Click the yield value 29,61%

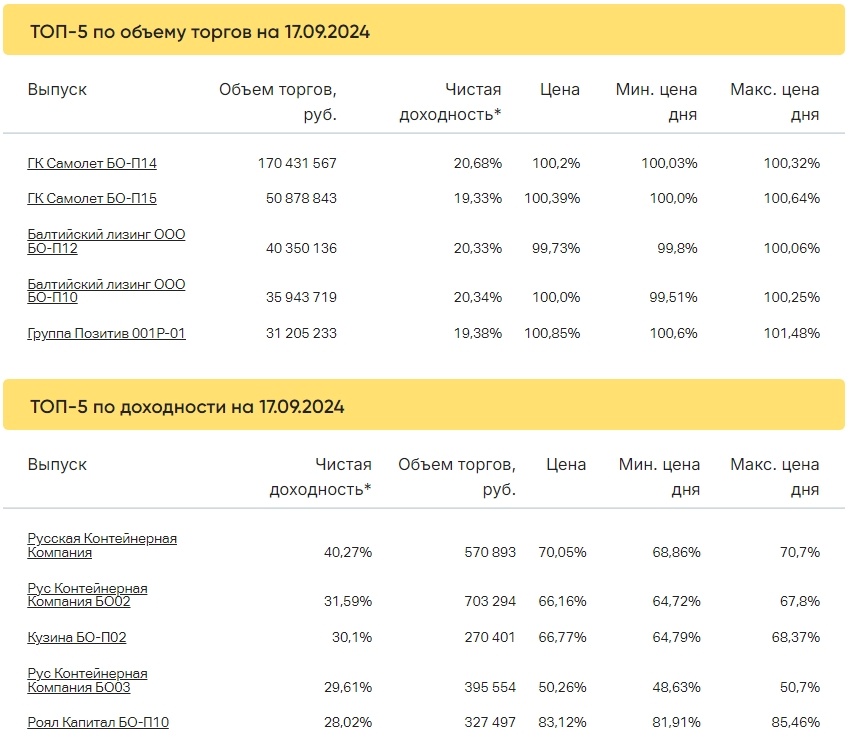pos(348,687)
